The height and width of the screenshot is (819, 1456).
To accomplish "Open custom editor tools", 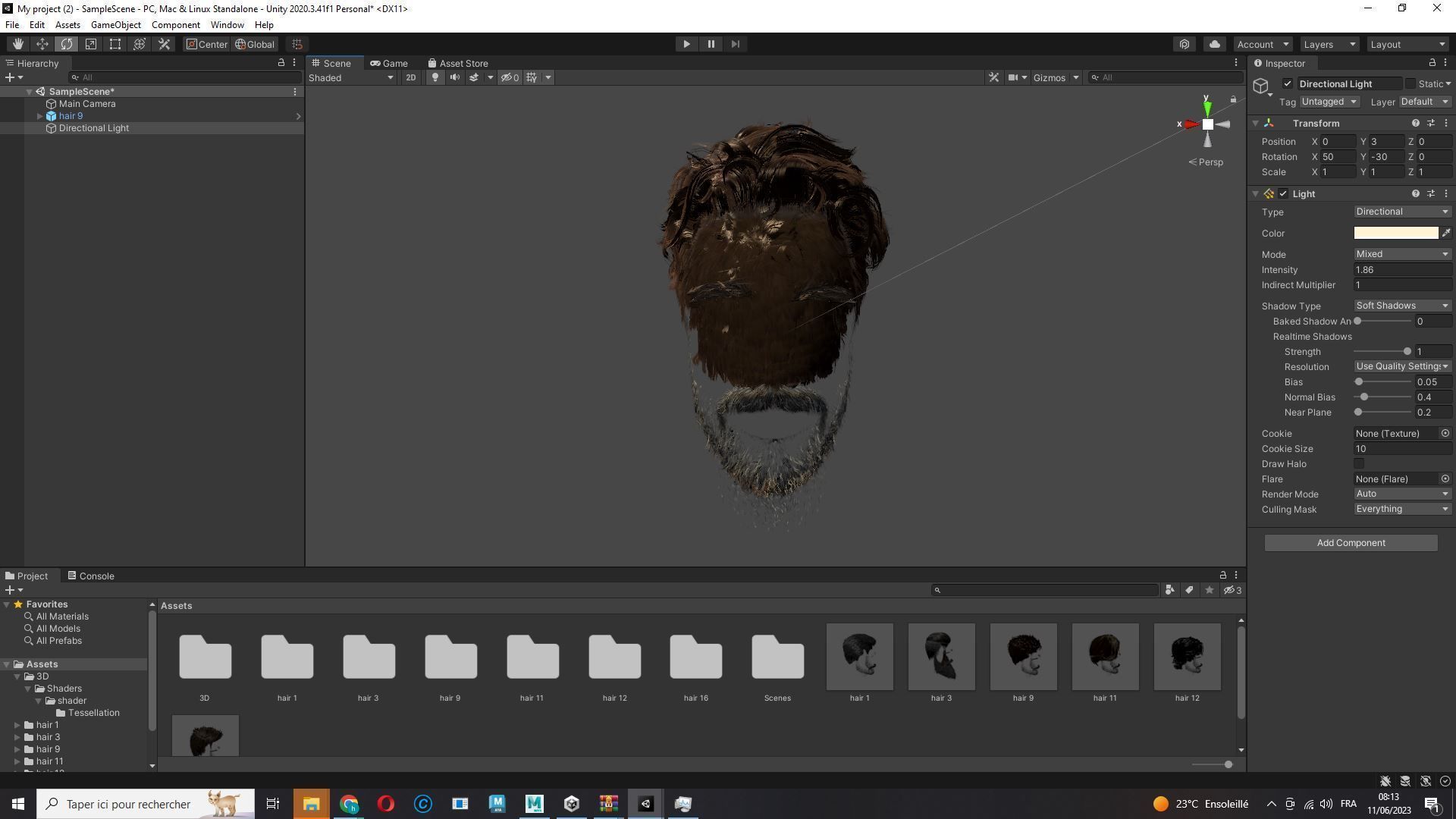I will [164, 44].
